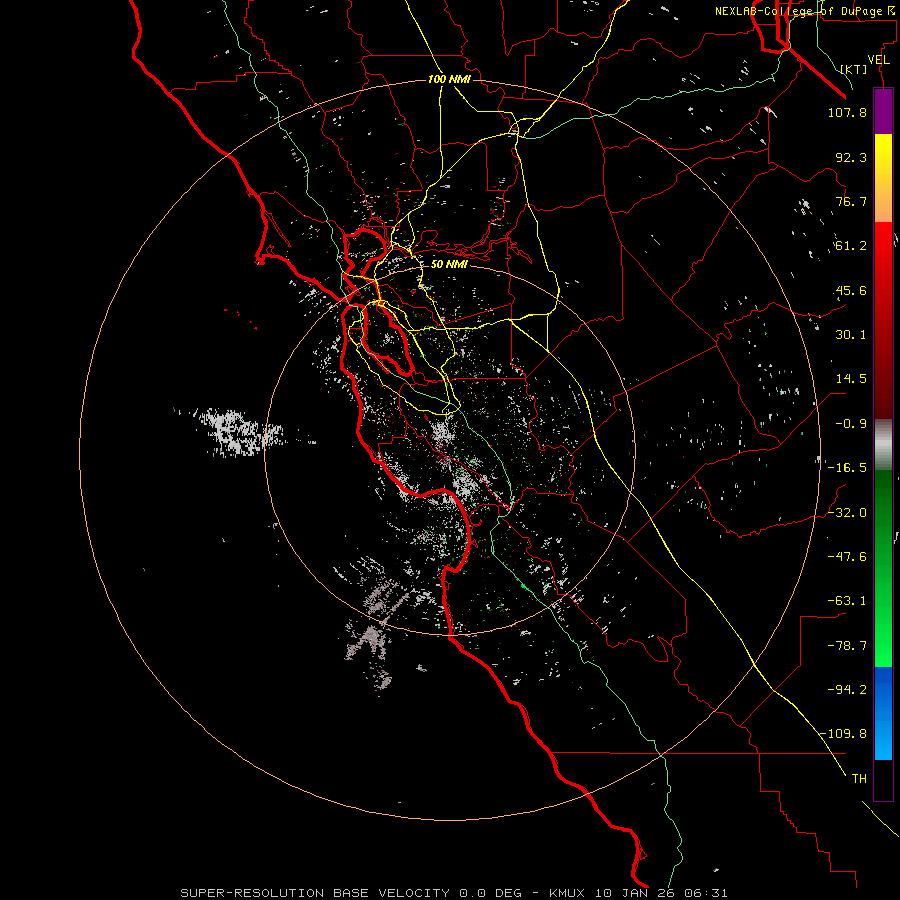Click the purple segment of color bar
The width and height of the screenshot is (900, 900).
883,111
